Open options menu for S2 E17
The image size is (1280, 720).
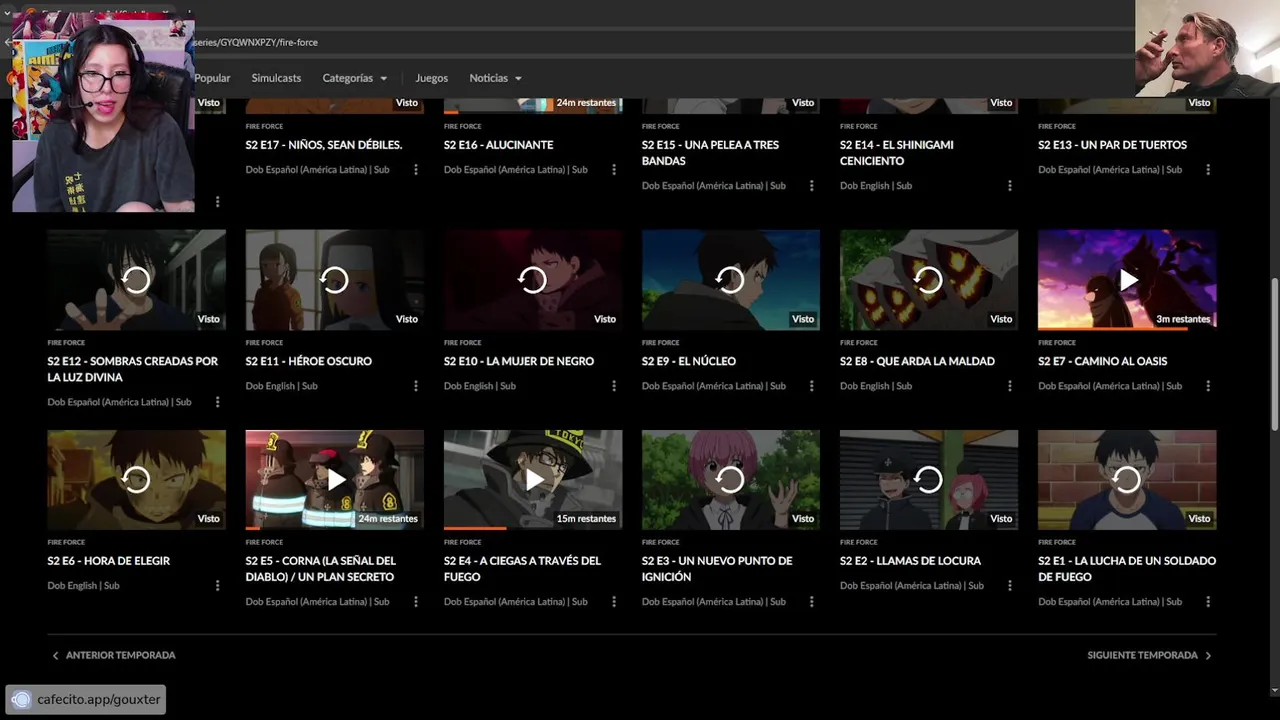[416, 170]
